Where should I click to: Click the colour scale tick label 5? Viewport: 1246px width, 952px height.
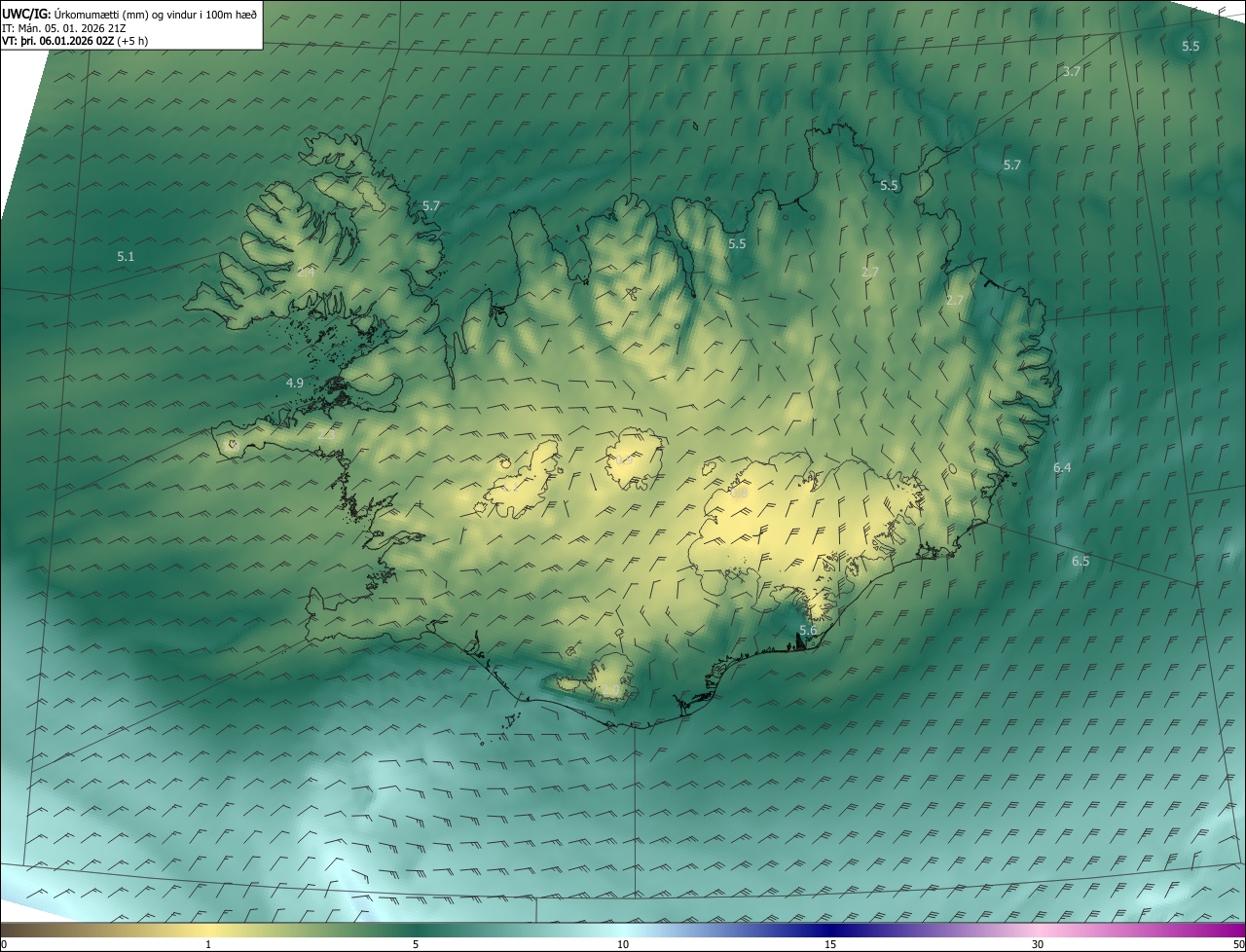tap(416, 945)
